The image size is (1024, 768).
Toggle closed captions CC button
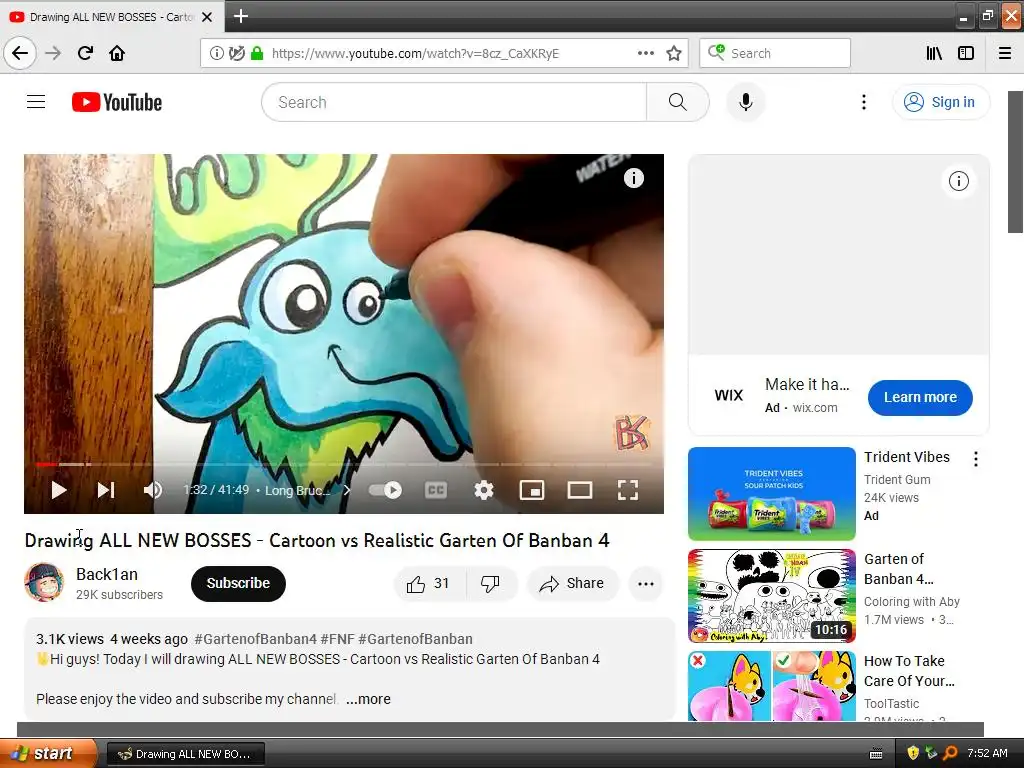coord(436,490)
